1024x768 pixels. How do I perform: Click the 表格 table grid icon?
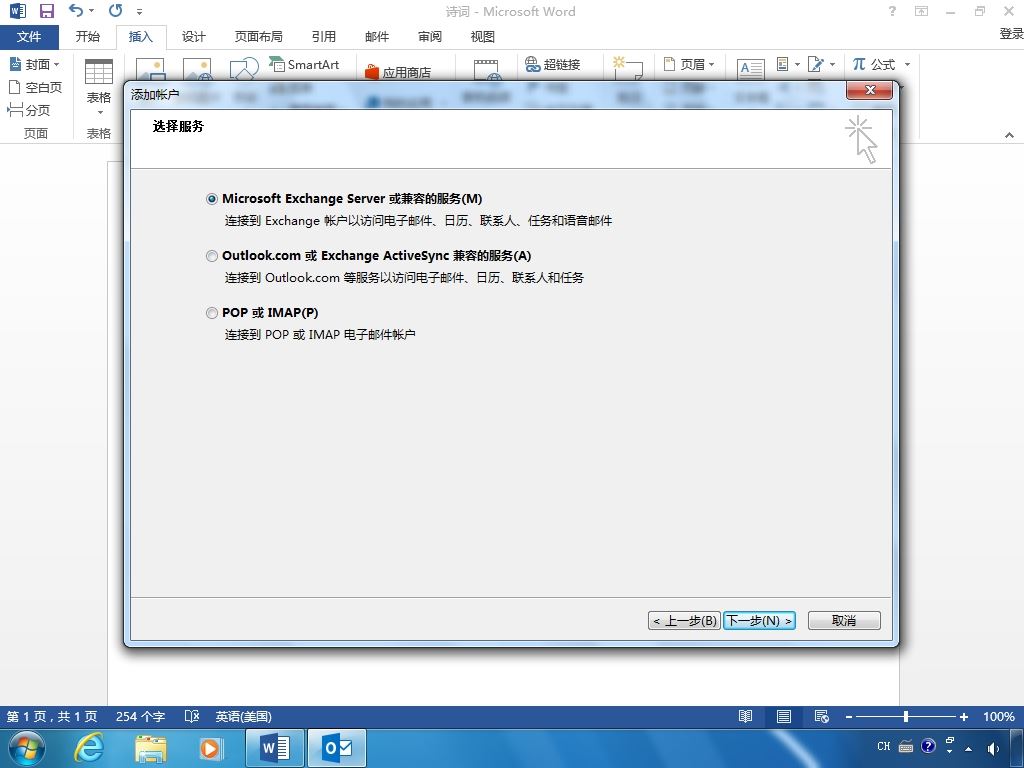pyautogui.click(x=99, y=72)
